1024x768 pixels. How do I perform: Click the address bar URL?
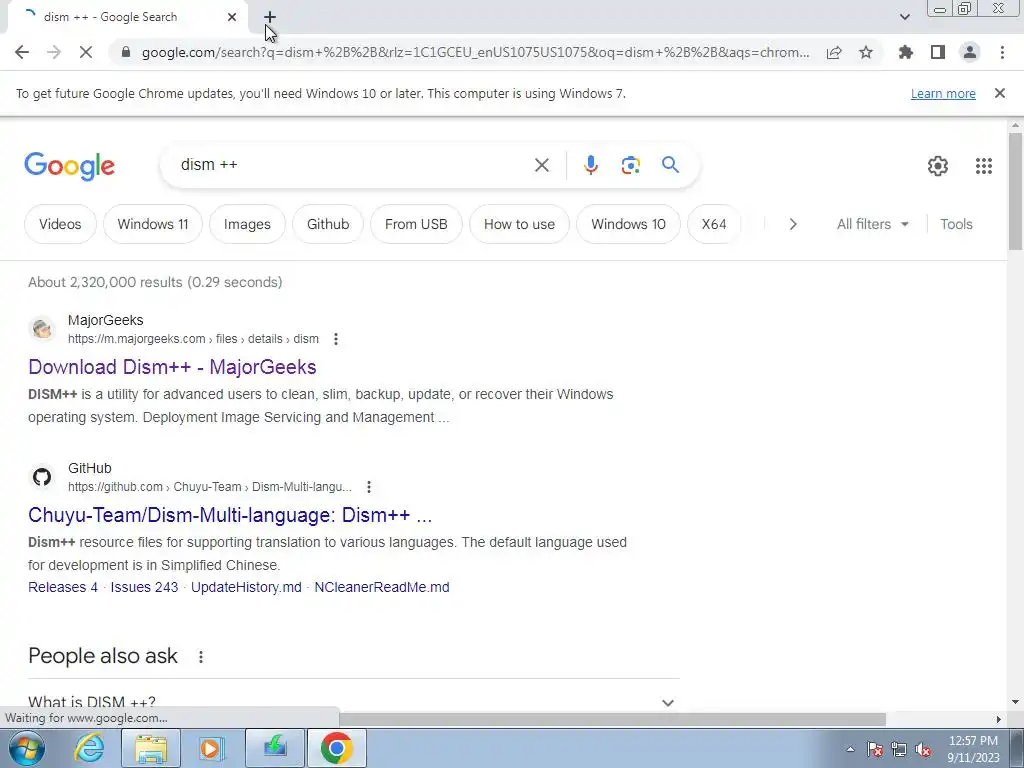[x=475, y=52]
